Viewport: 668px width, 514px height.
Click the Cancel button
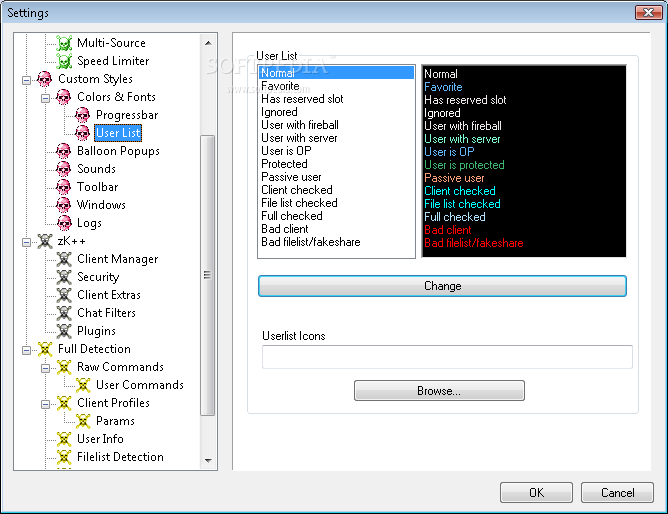coord(617,493)
